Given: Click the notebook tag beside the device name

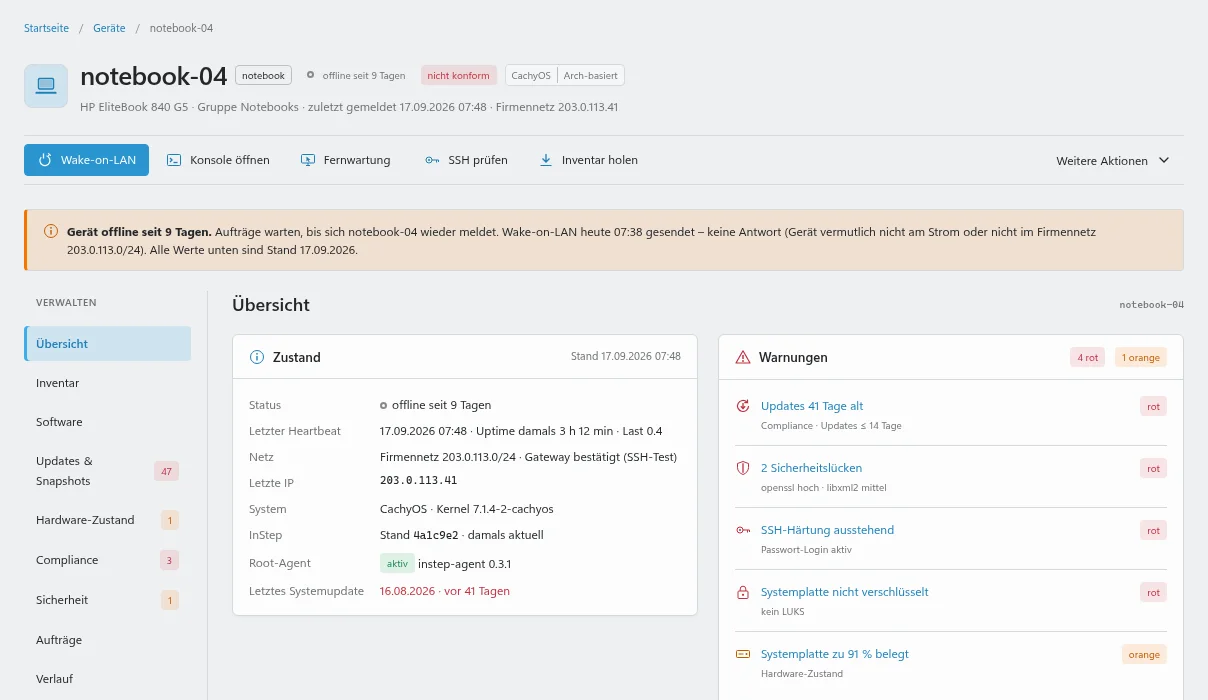Looking at the screenshot, I should [x=263, y=75].
